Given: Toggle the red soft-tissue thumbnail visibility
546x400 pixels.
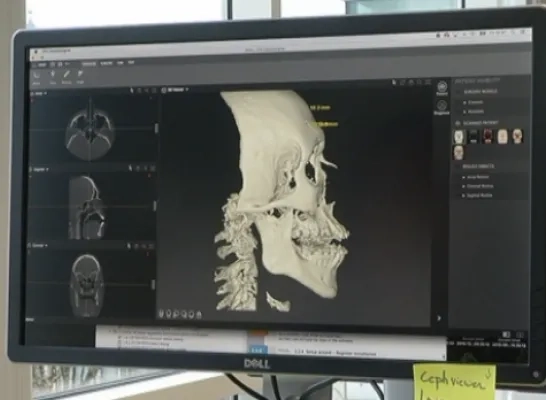Looking at the screenshot, I should pos(488,136).
